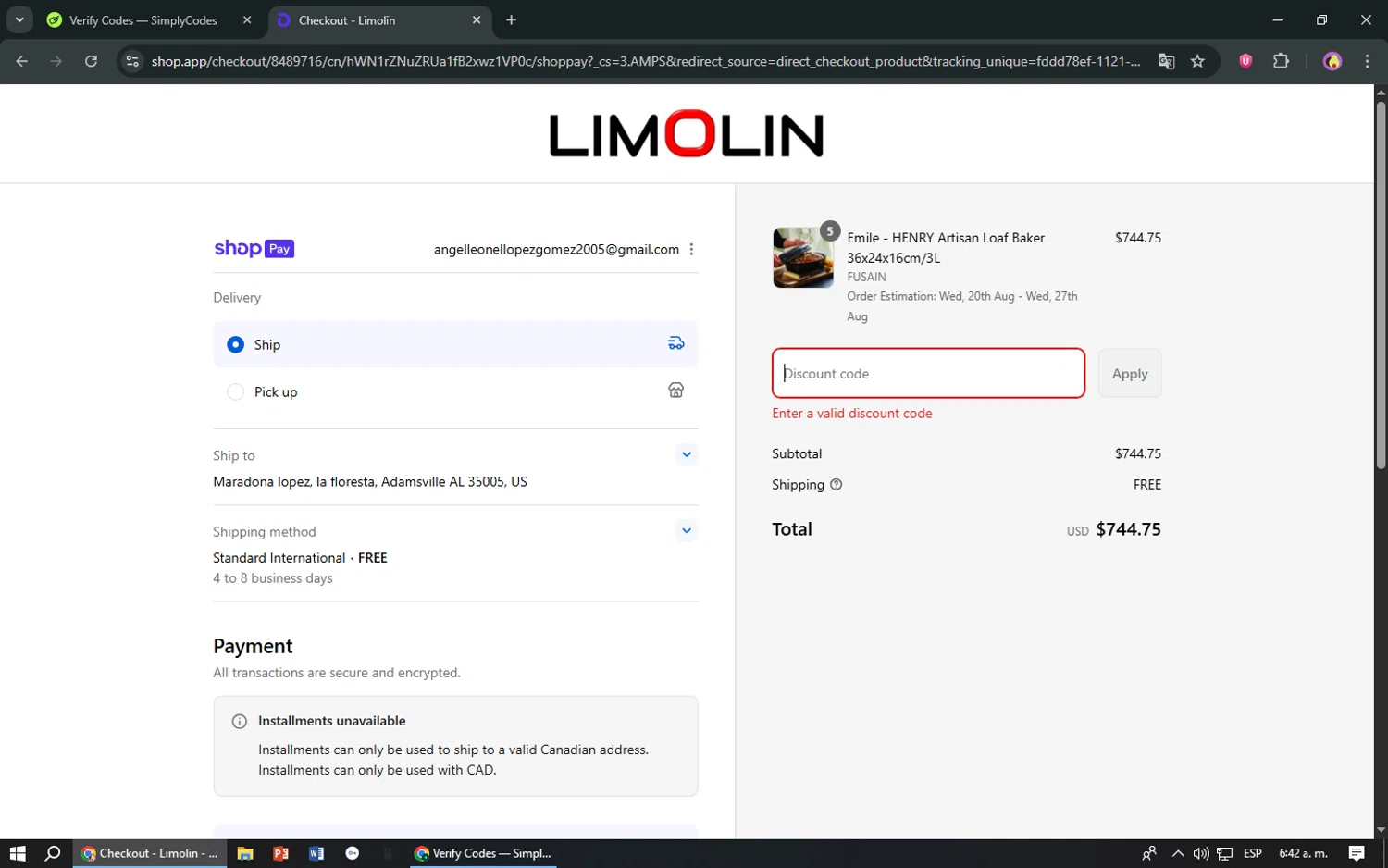1388x868 pixels.
Task: Open volume control in system tray
Action: tap(1201, 853)
